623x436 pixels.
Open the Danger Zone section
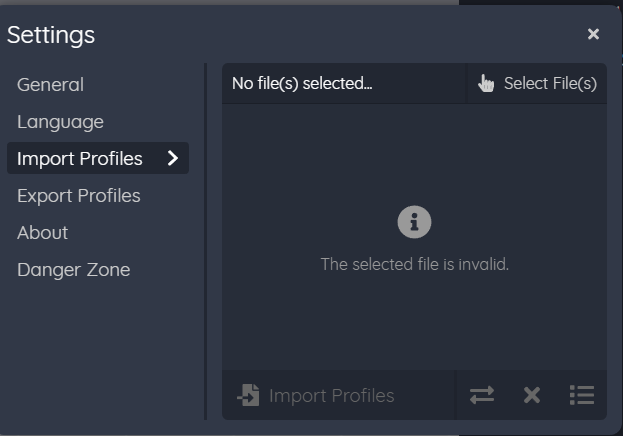pos(74,270)
